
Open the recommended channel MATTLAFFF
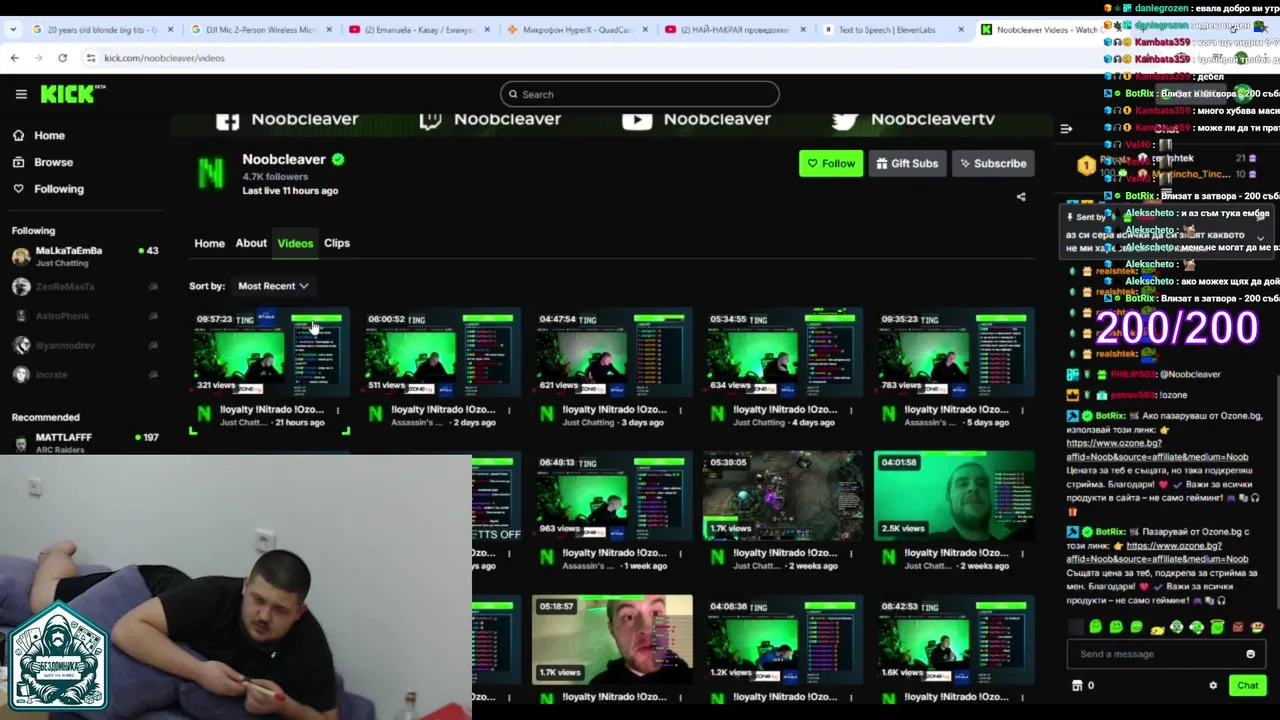84,443
